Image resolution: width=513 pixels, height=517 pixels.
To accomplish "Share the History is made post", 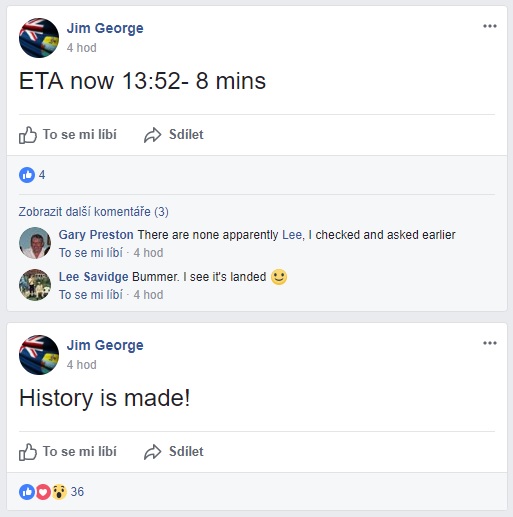I will pos(174,452).
